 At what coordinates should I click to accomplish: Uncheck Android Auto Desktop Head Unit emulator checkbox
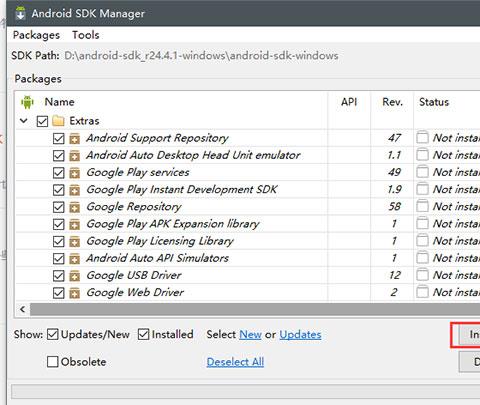point(59,156)
